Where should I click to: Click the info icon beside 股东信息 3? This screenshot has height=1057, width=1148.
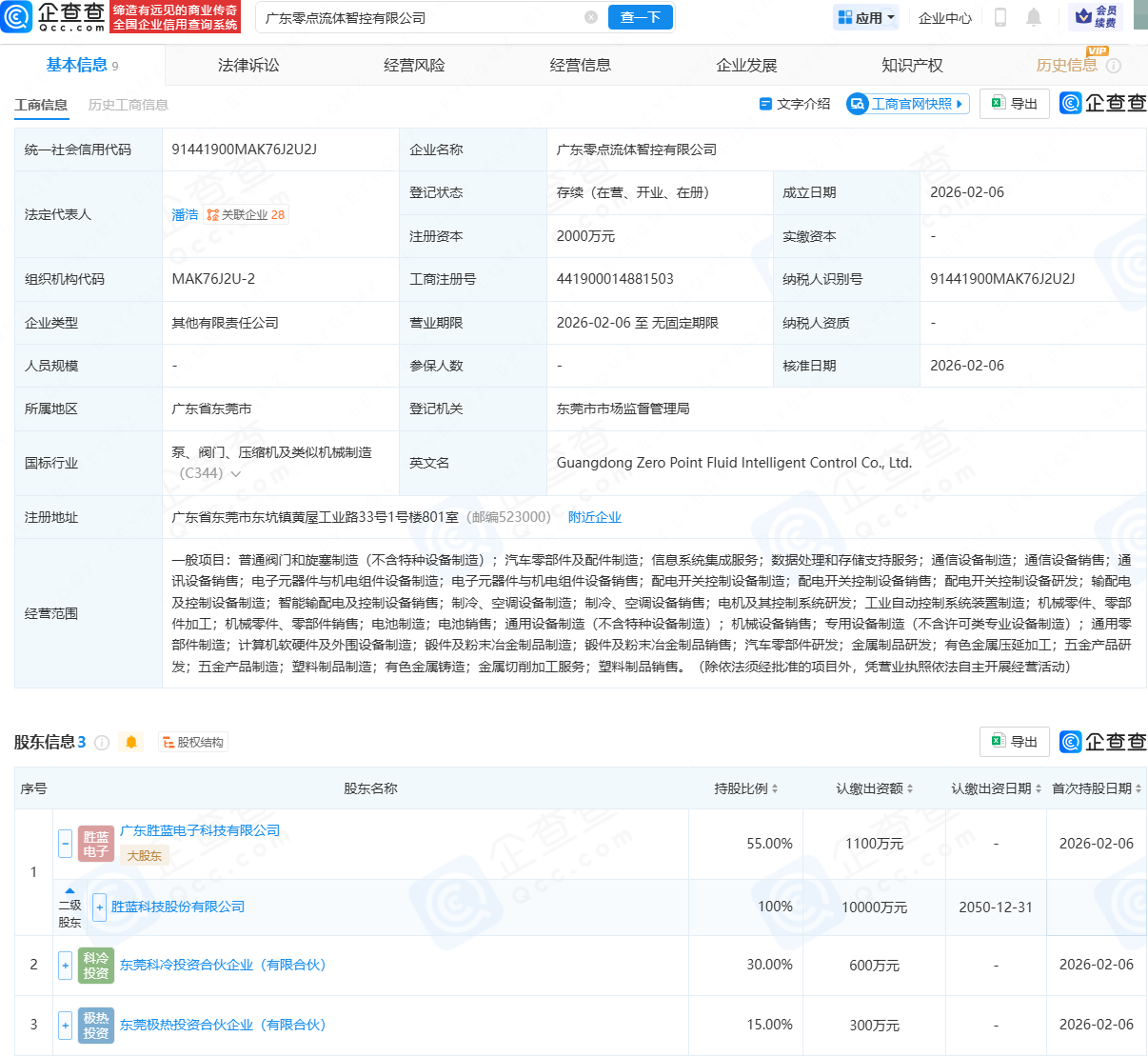click(102, 742)
